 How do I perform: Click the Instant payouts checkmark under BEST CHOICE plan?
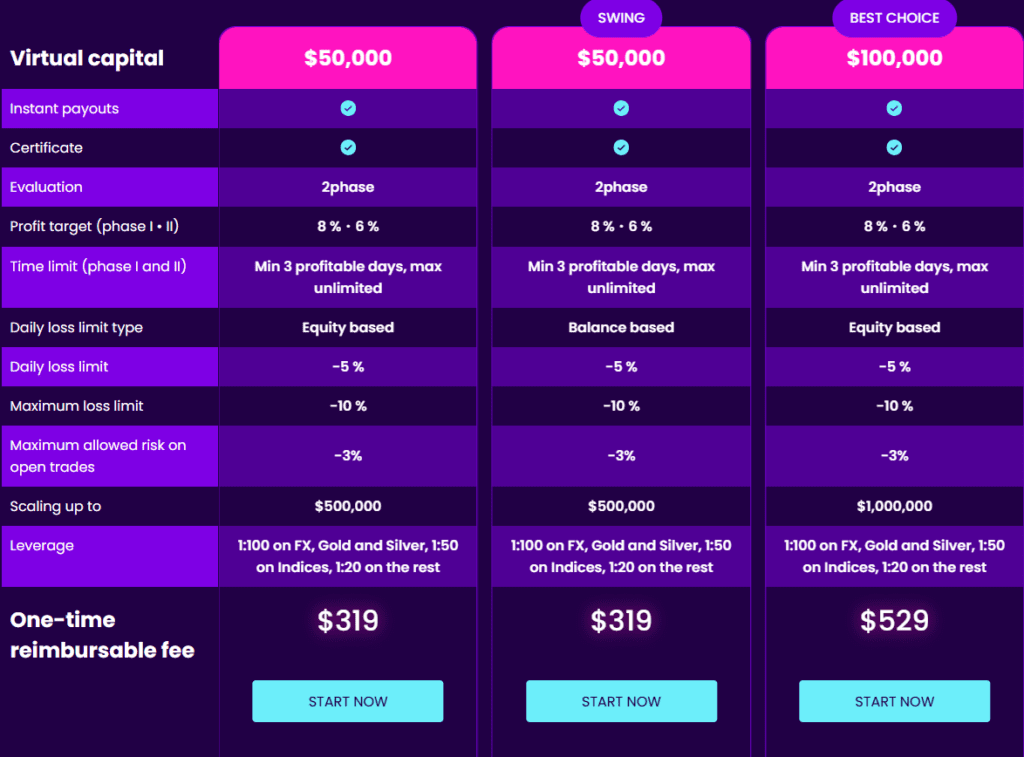click(x=894, y=108)
